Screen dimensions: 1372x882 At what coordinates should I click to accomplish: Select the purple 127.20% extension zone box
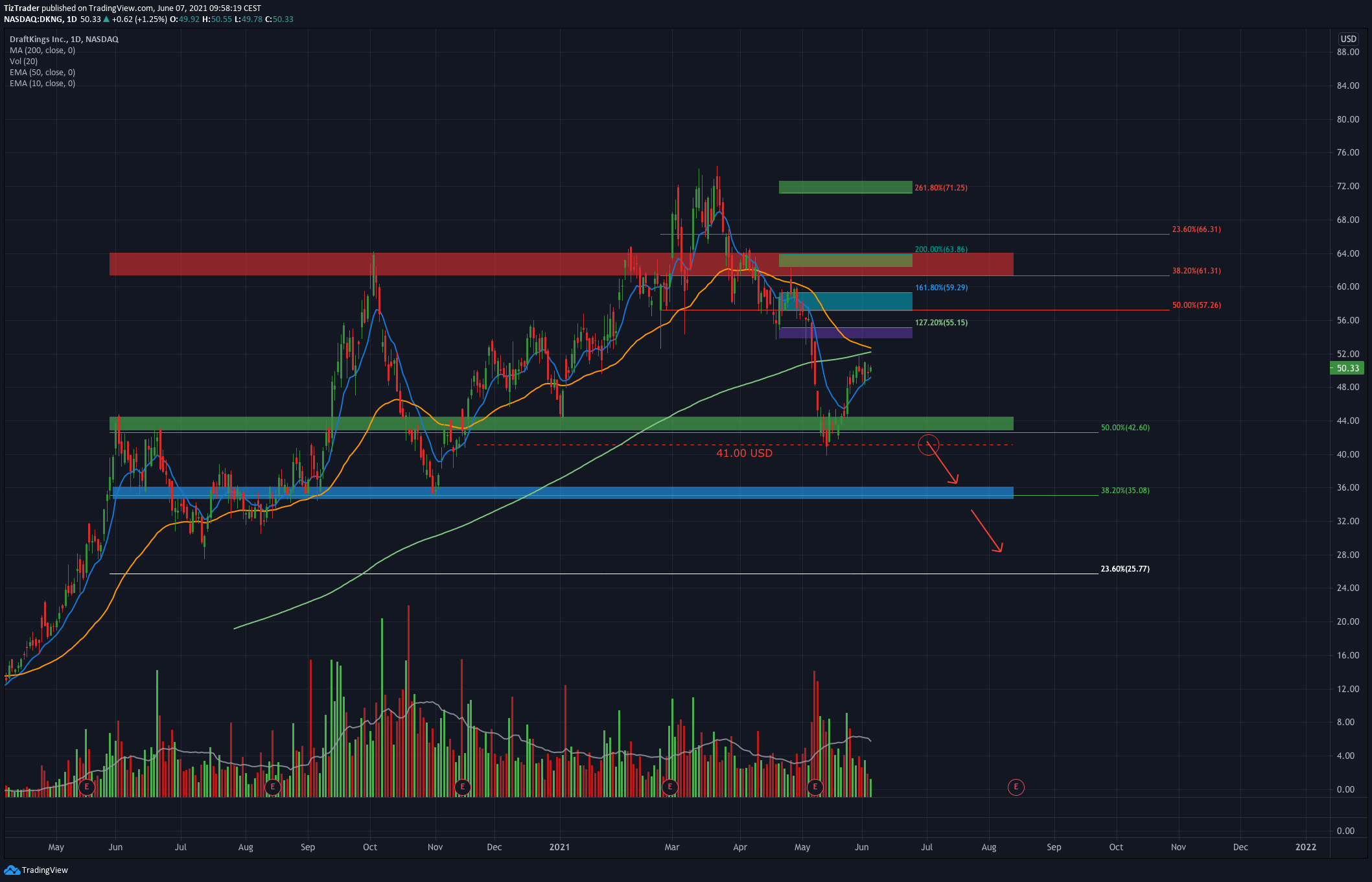click(x=845, y=332)
